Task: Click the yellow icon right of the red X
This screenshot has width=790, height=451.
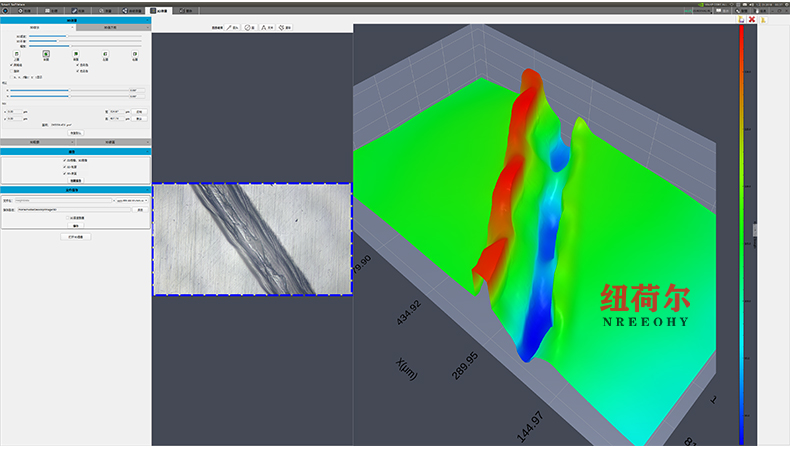Action: [x=763, y=20]
